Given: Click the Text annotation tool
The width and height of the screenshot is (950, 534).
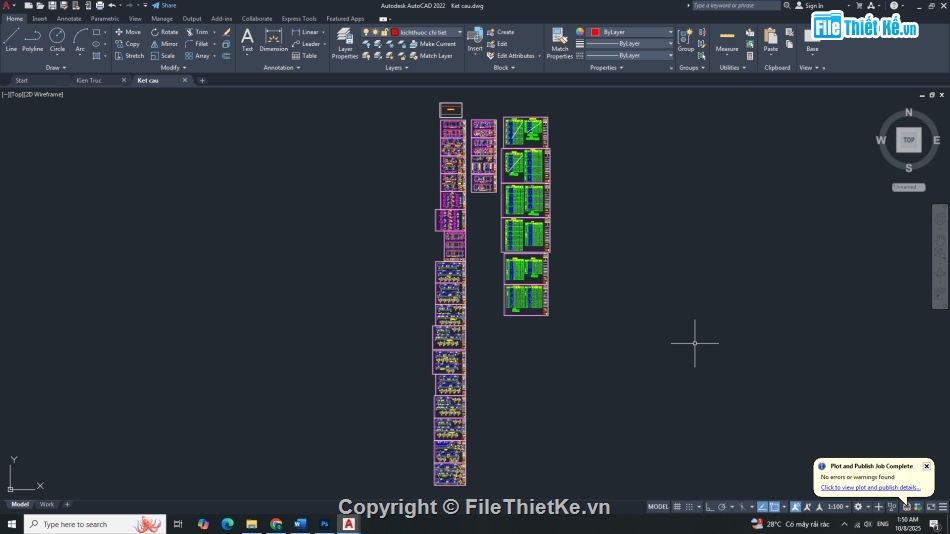Looking at the screenshot, I should pos(247,39).
